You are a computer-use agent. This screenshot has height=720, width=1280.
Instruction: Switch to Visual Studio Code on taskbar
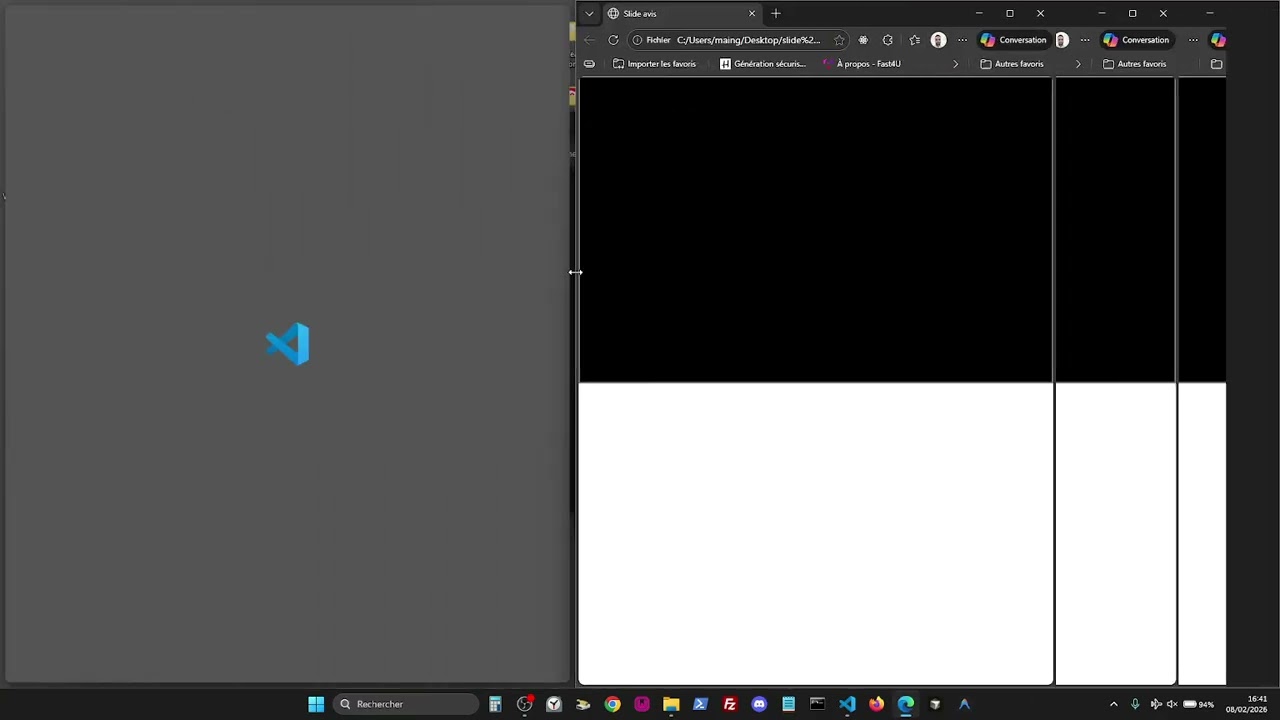coord(847,704)
